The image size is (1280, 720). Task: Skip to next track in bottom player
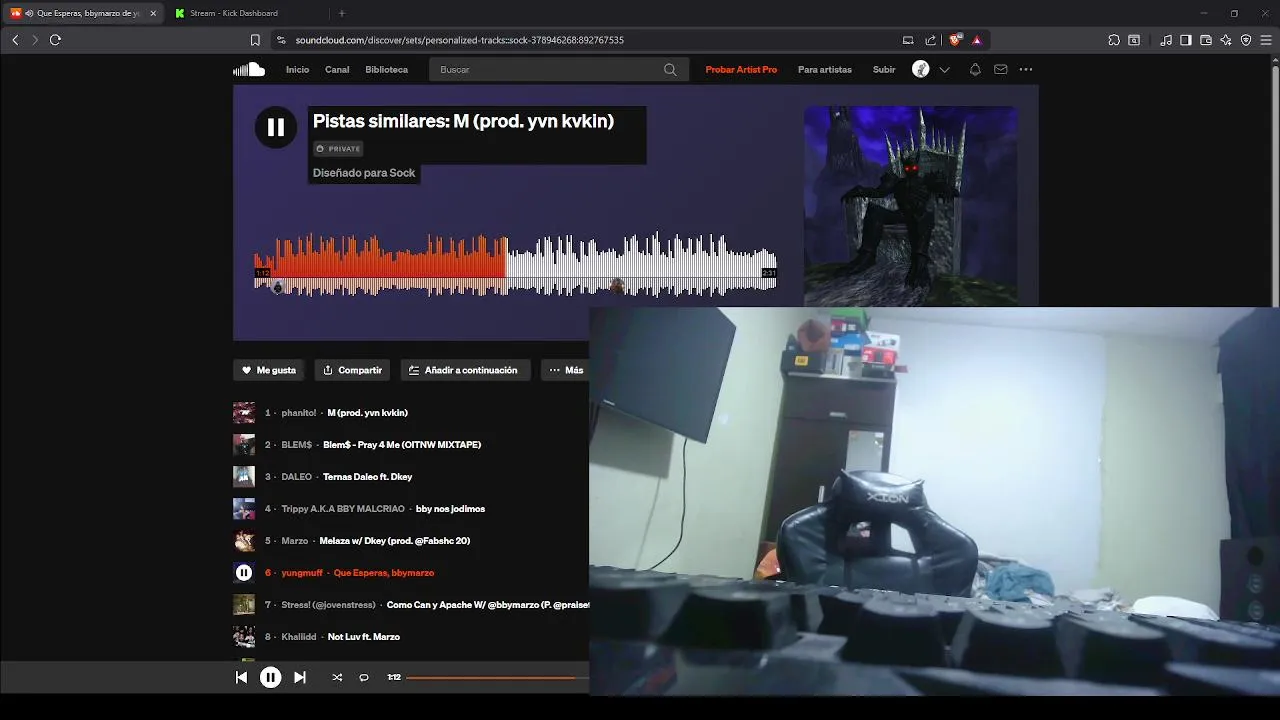point(299,677)
